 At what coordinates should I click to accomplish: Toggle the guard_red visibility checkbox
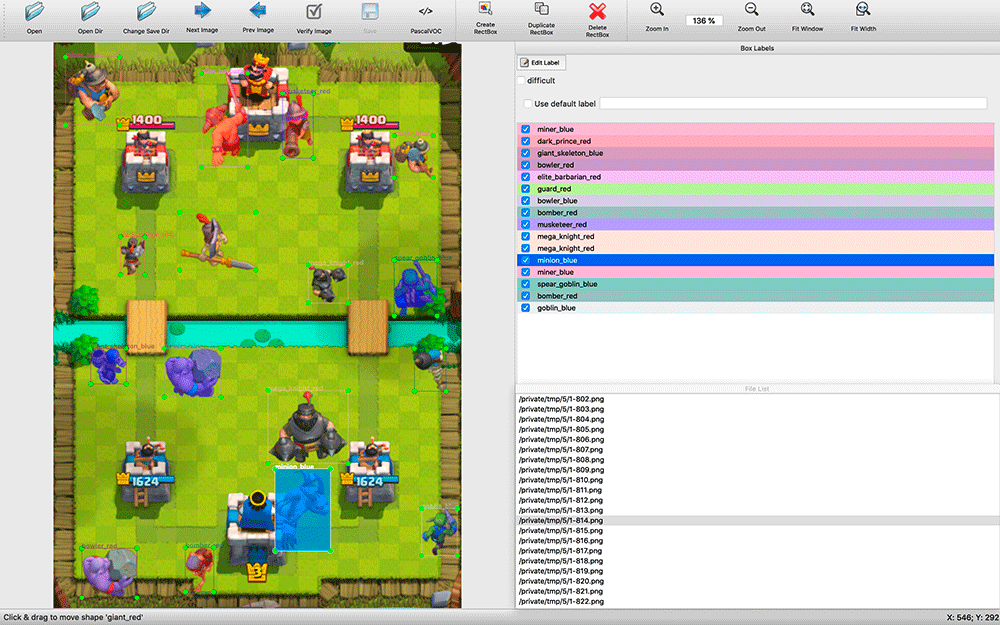526,189
